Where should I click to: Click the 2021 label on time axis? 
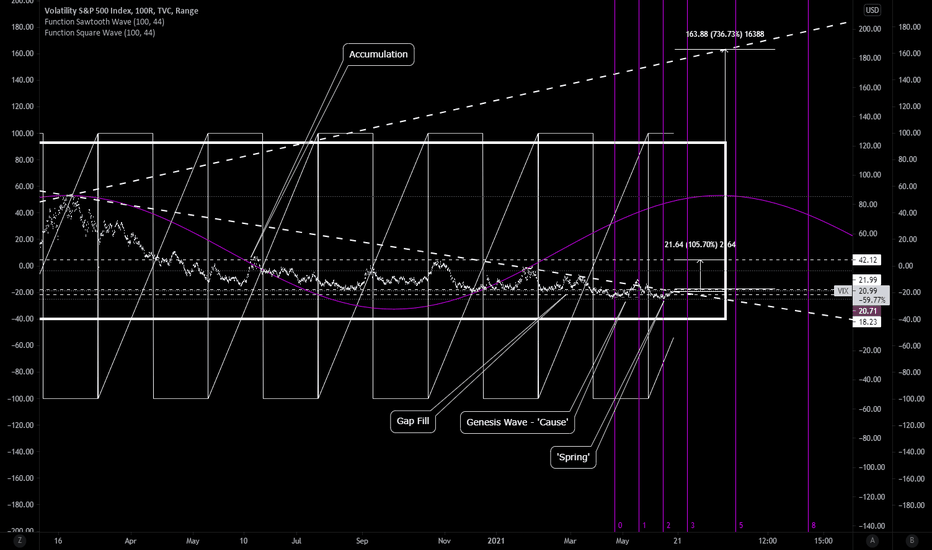[x=496, y=541]
